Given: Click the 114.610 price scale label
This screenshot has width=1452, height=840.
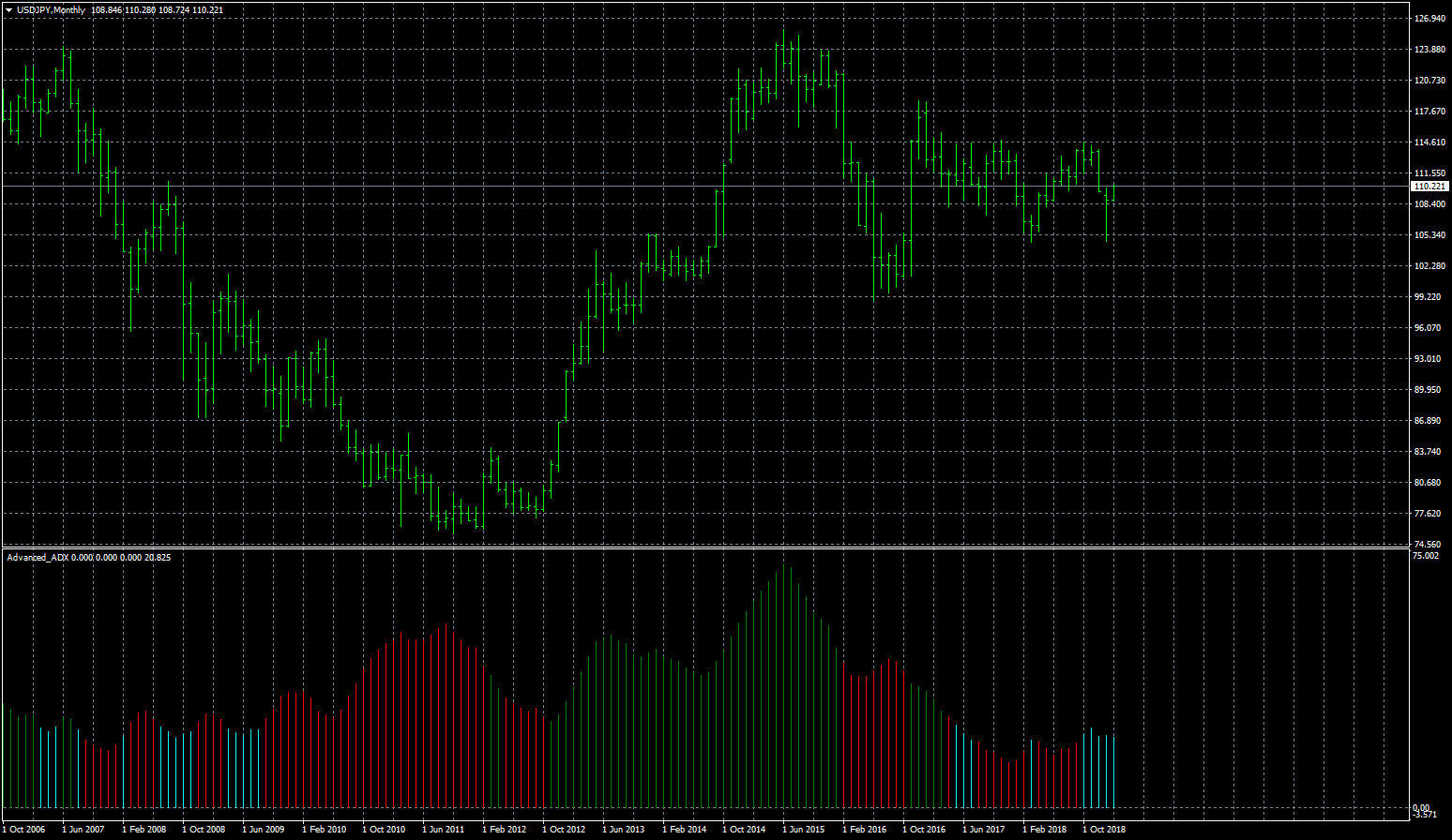Looking at the screenshot, I should (1429, 142).
